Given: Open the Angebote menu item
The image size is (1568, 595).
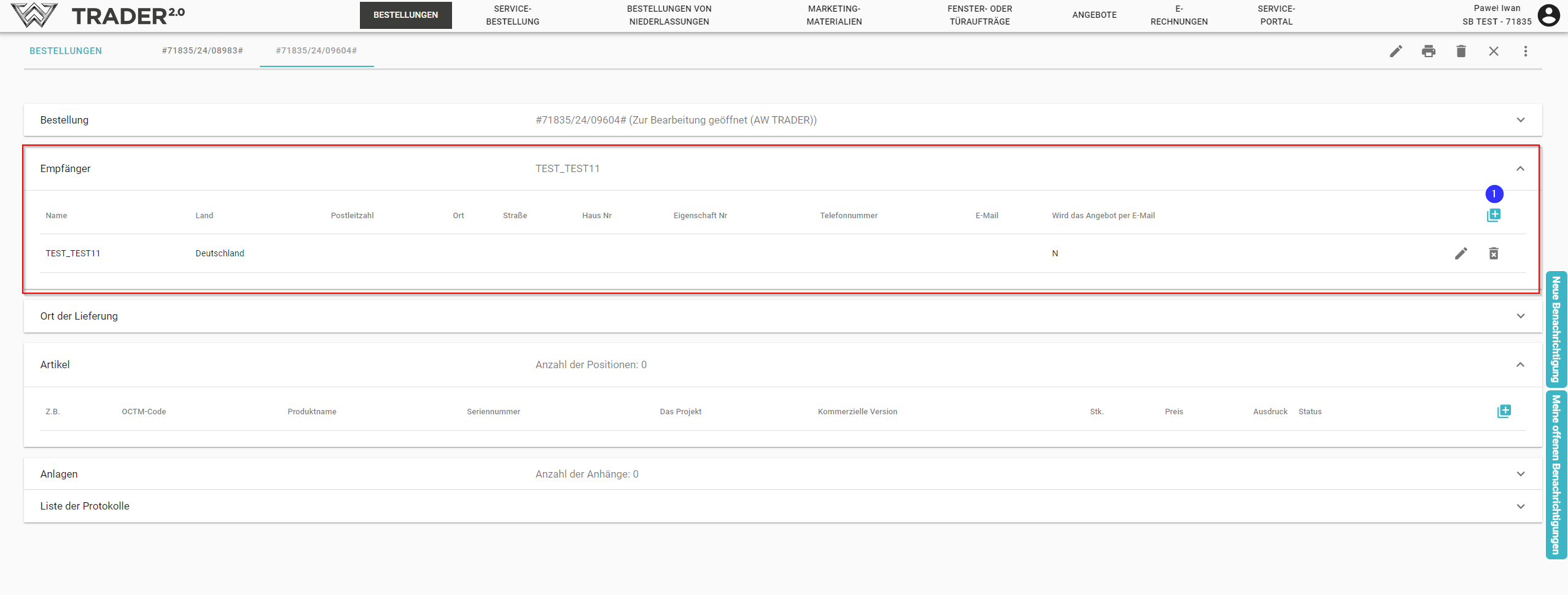Looking at the screenshot, I should point(1094,15).
